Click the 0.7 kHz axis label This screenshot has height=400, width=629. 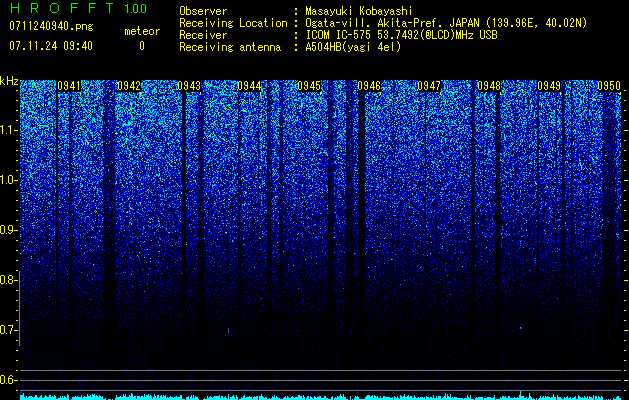tap(7, 330)
